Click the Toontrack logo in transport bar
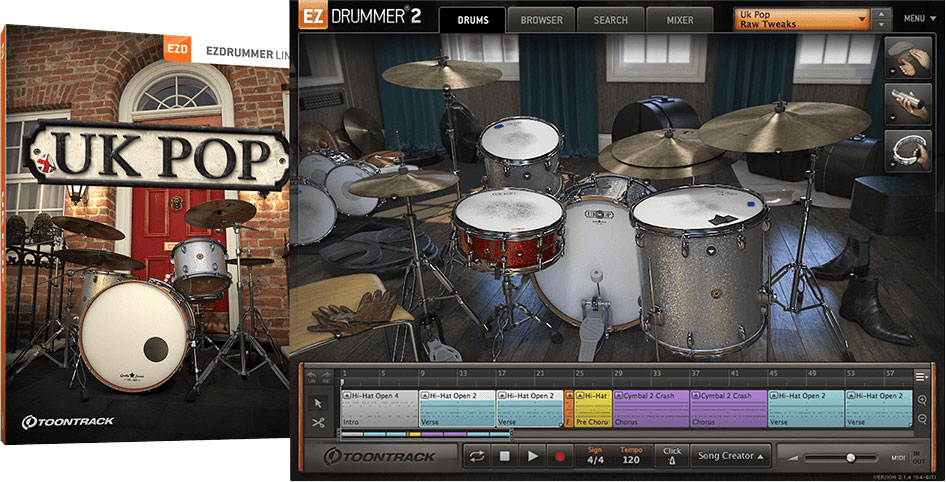This screenshot has width=946, height=482. pyautogui.click(x=379, y=457)
